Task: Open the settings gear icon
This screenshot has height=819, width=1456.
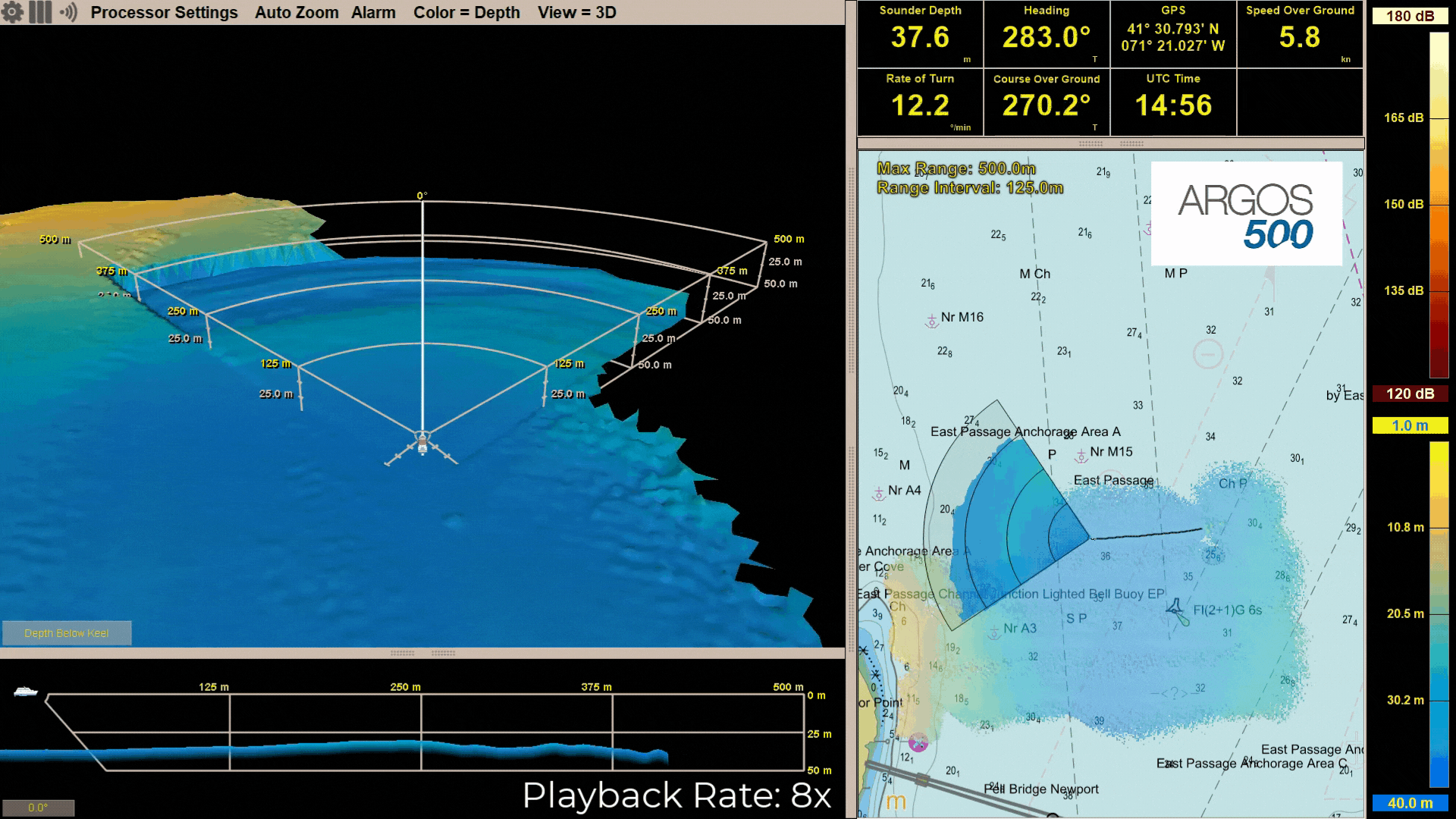Action: coord(12,12)
